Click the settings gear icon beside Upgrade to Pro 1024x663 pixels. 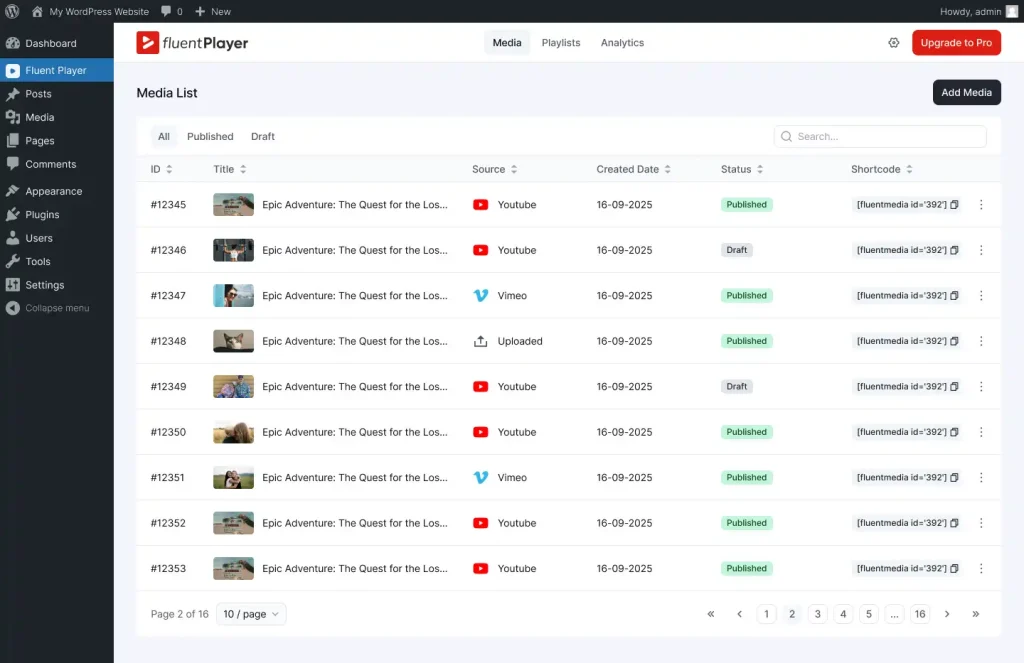tap(894, 43)
